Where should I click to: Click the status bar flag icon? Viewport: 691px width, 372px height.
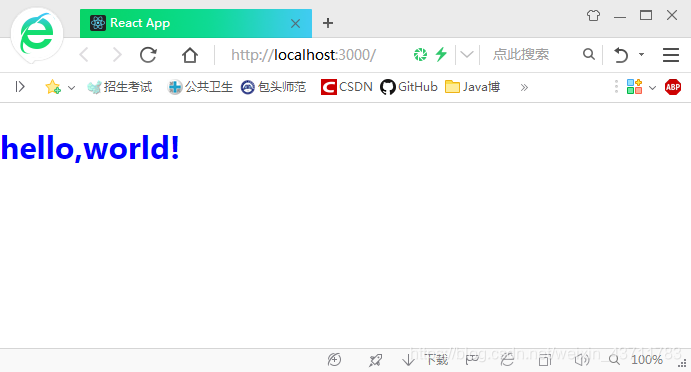point(472,360)
